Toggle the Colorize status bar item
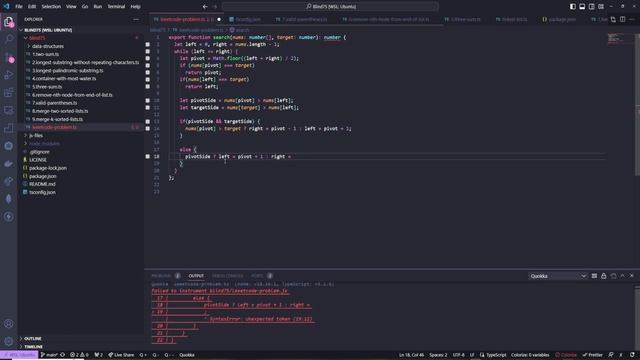Viewport: 640px width, 360px height. (x=566, y=355)
